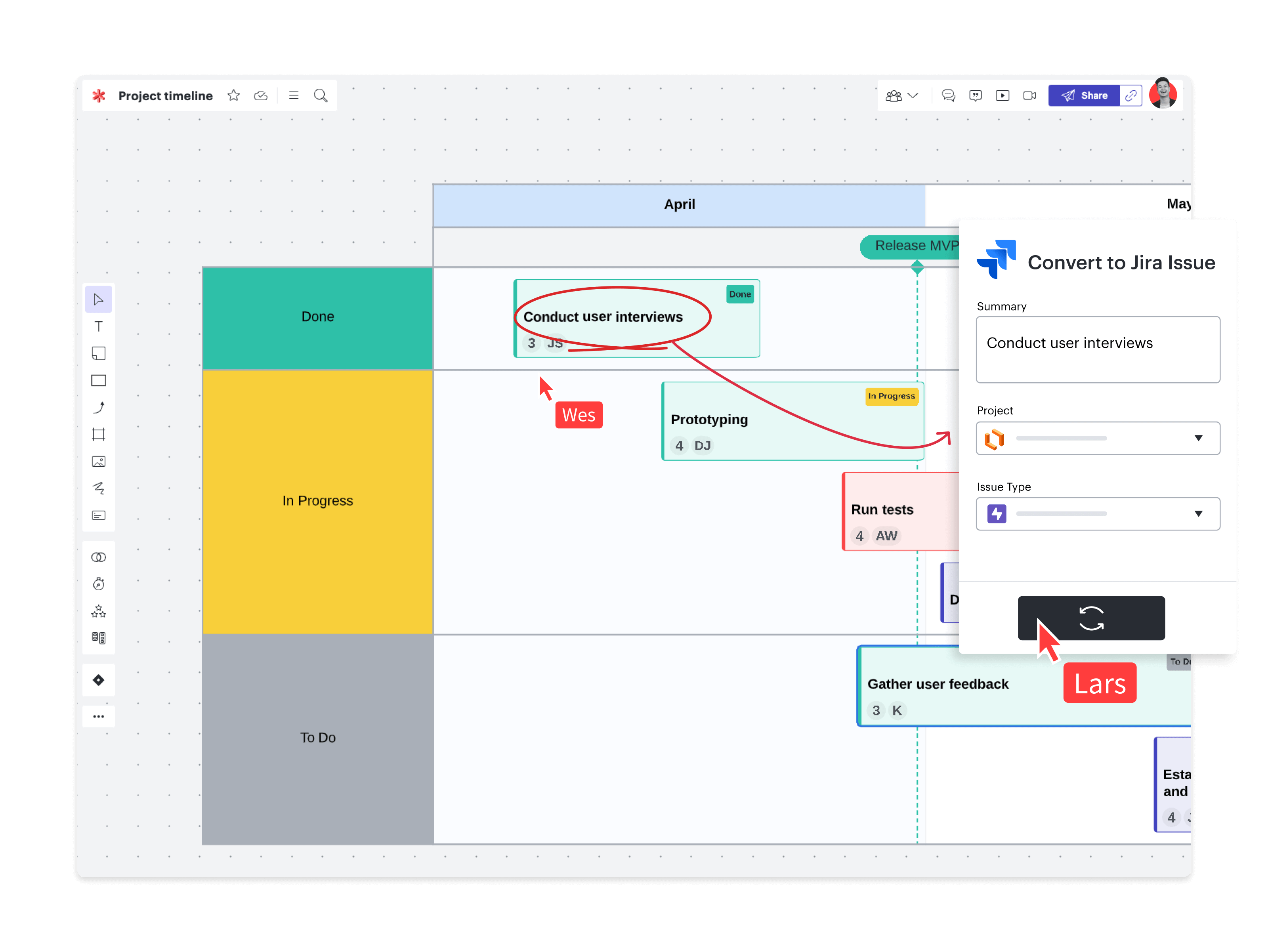The width and height of the screenshot is (1268, 952).
Task: Expand the collaborators list chevron
Action: click(913, 96)
